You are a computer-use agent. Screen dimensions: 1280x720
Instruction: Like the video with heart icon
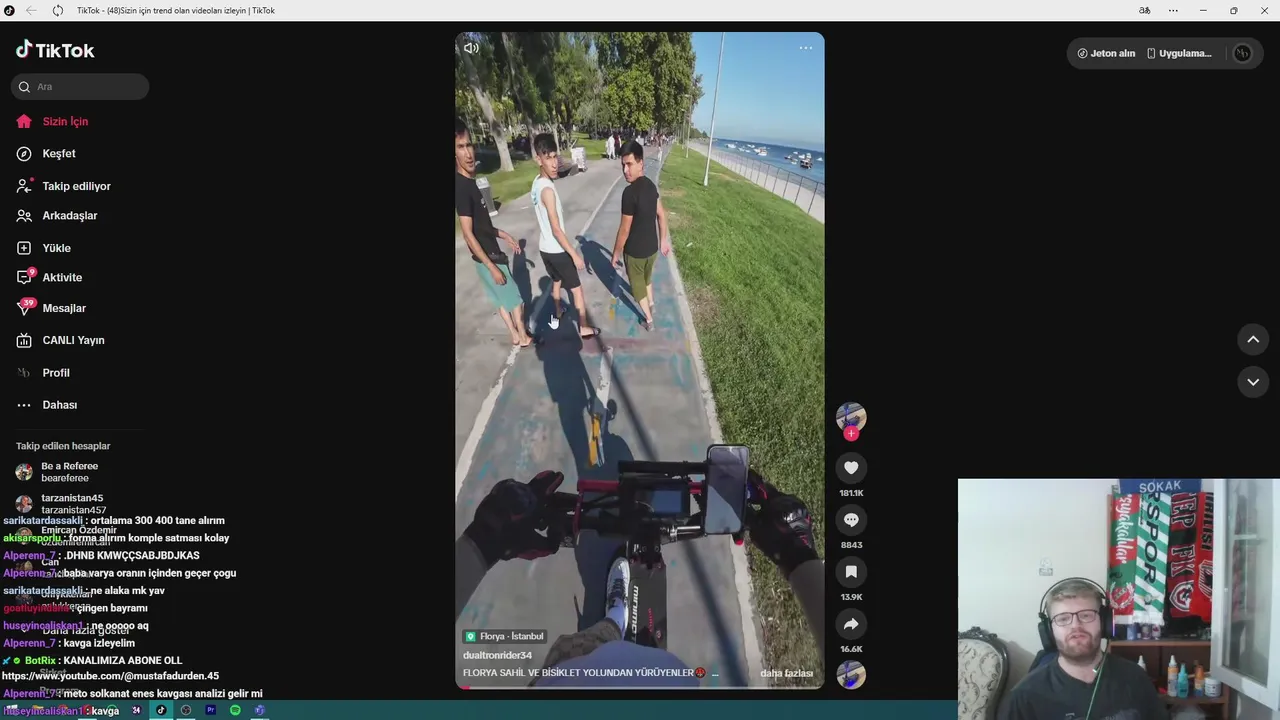point(851,467)
